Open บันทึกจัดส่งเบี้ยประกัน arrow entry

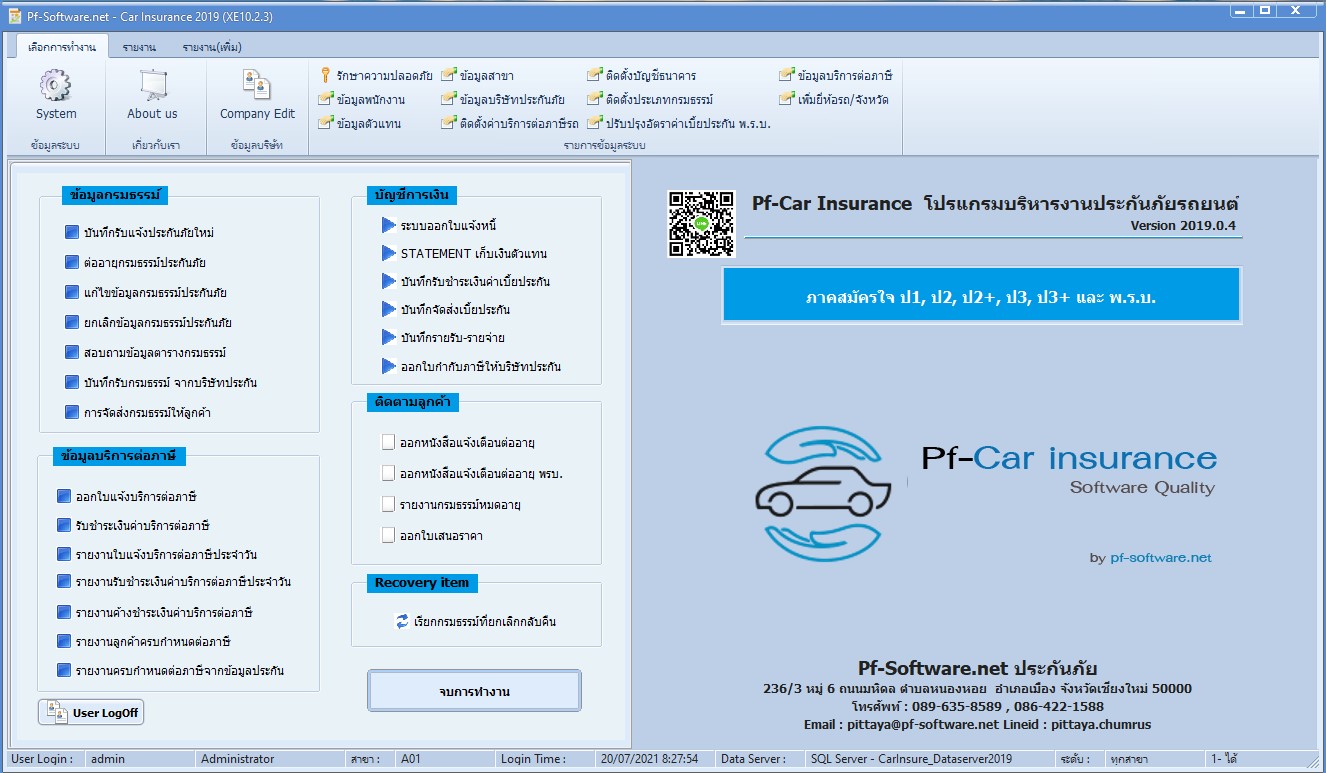(x=446, y=309)
